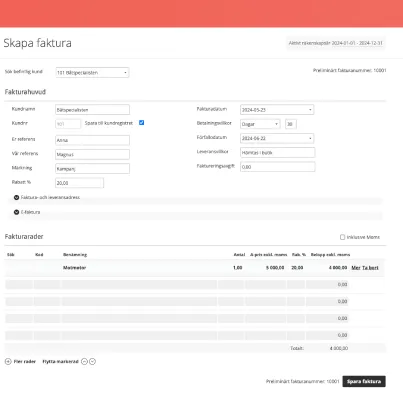Open Betalningsvillkor Dagar dropdown

click(x=260, y=124)
